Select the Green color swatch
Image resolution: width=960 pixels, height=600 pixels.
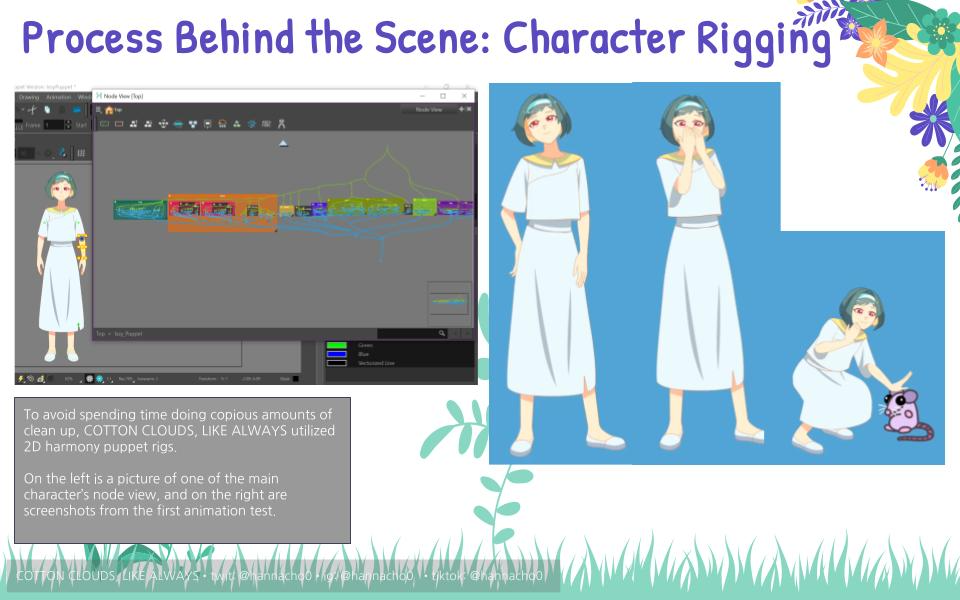(x=337, y=346)
